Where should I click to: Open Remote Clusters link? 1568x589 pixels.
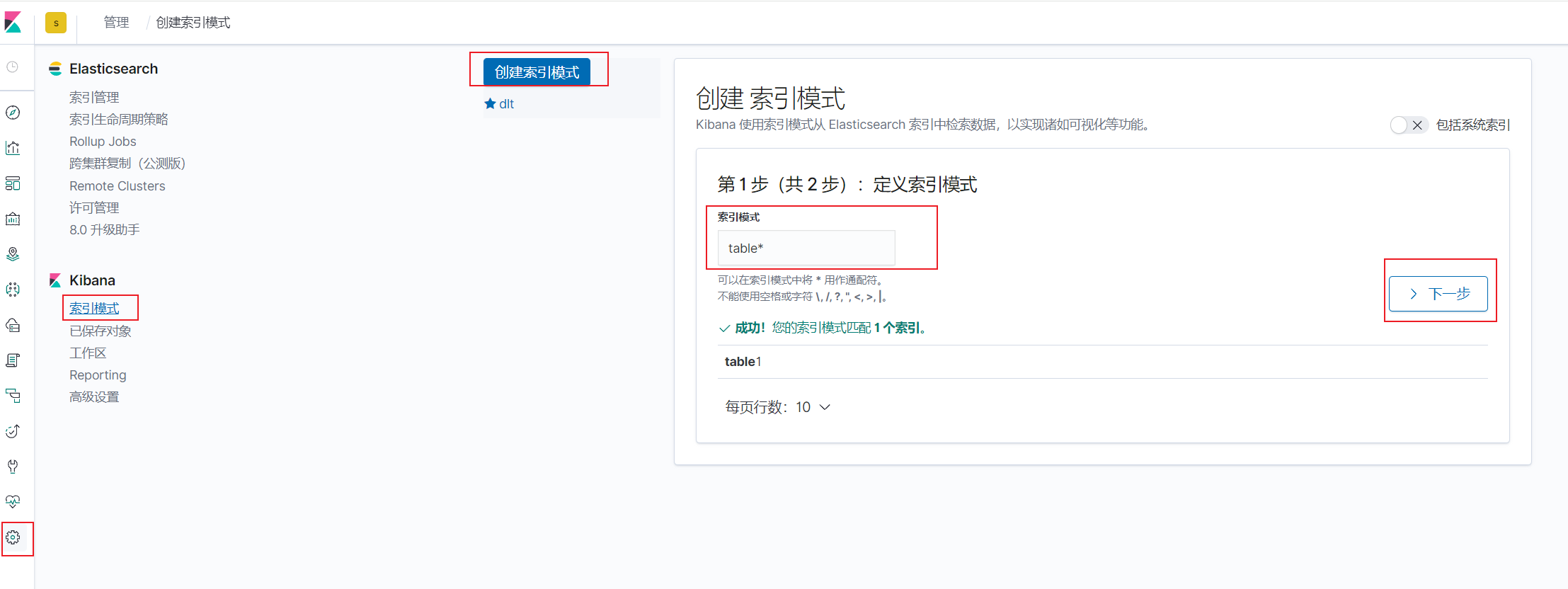click(118, 186)
